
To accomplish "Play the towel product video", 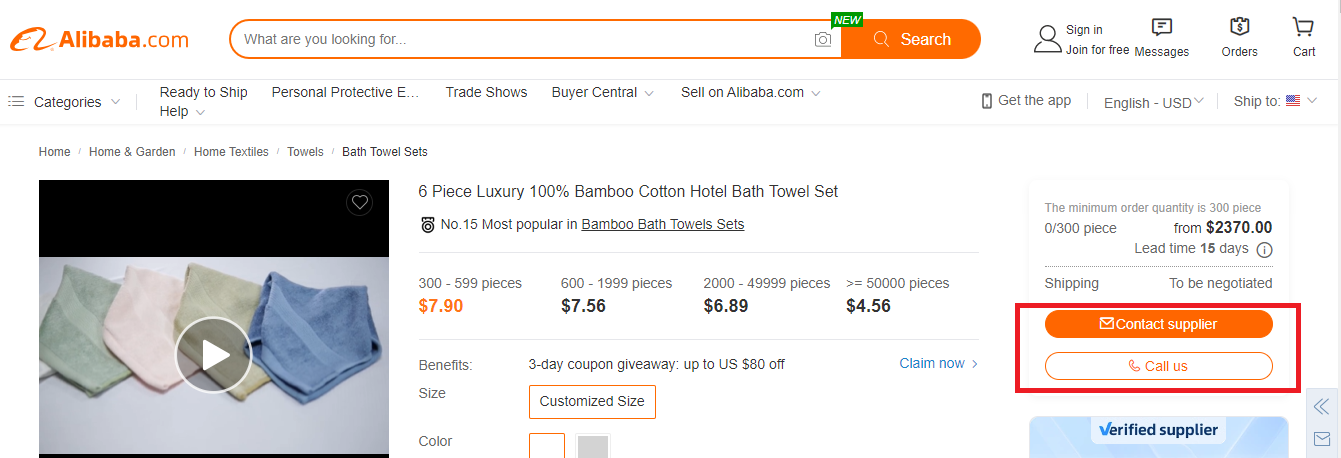I will click(x=213, y=355).
